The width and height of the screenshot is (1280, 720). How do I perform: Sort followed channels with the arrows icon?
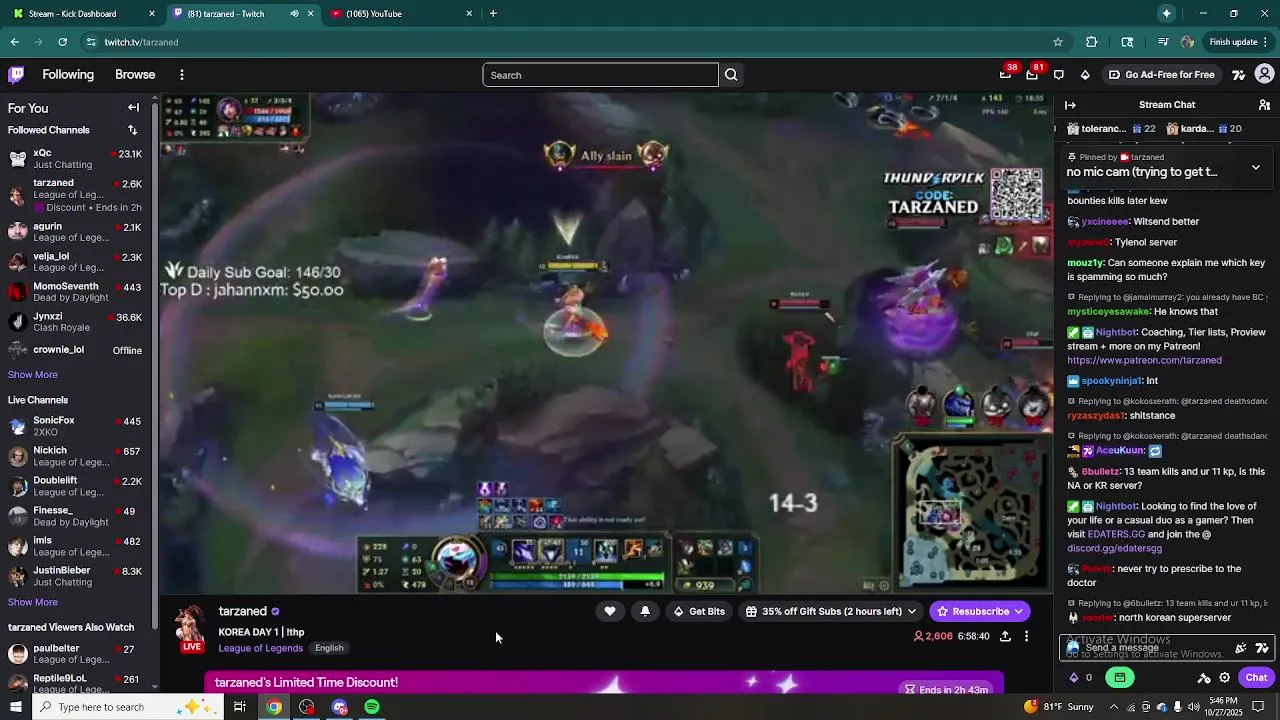(x=132, y=130)
